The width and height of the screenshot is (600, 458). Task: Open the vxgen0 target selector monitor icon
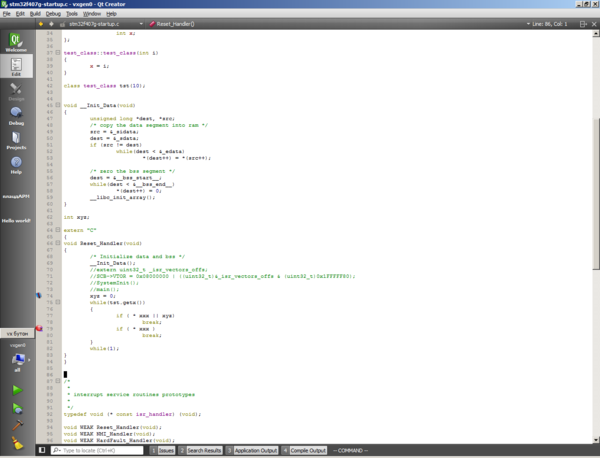pyautogui.click(x=18, y=360)
